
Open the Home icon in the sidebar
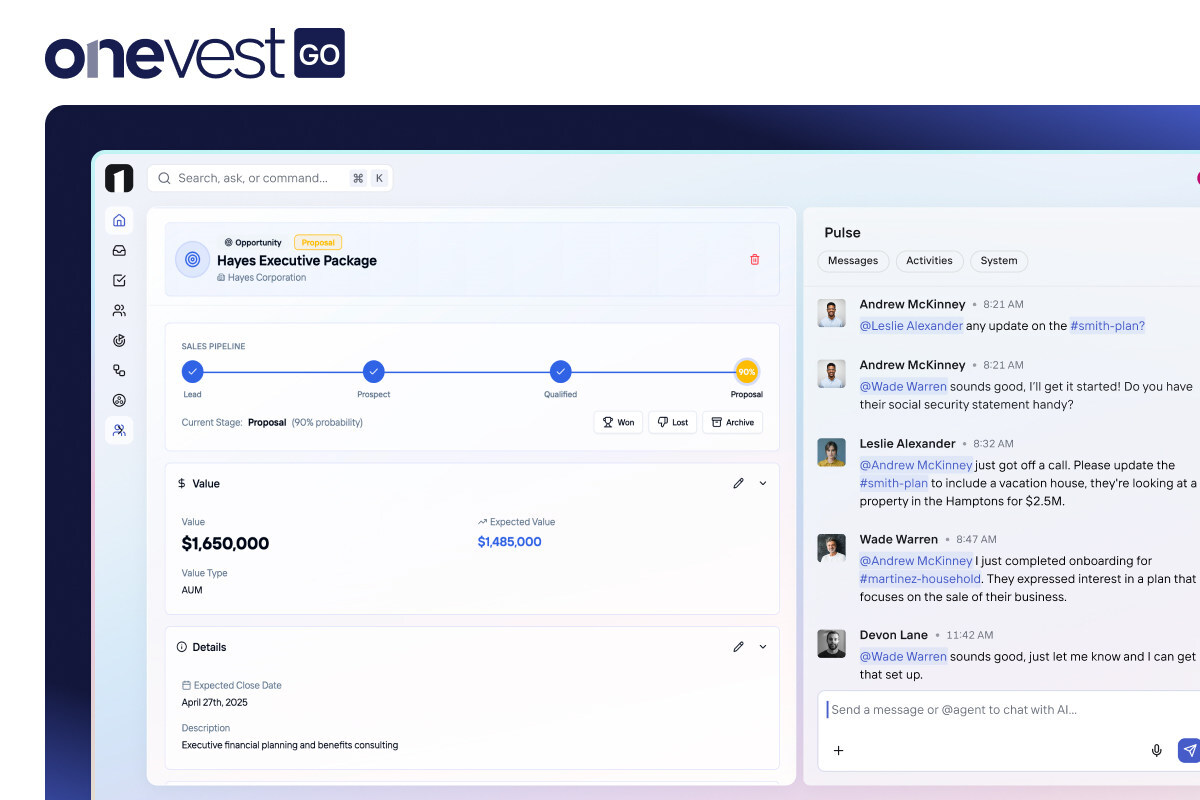(x=119, y=221)
